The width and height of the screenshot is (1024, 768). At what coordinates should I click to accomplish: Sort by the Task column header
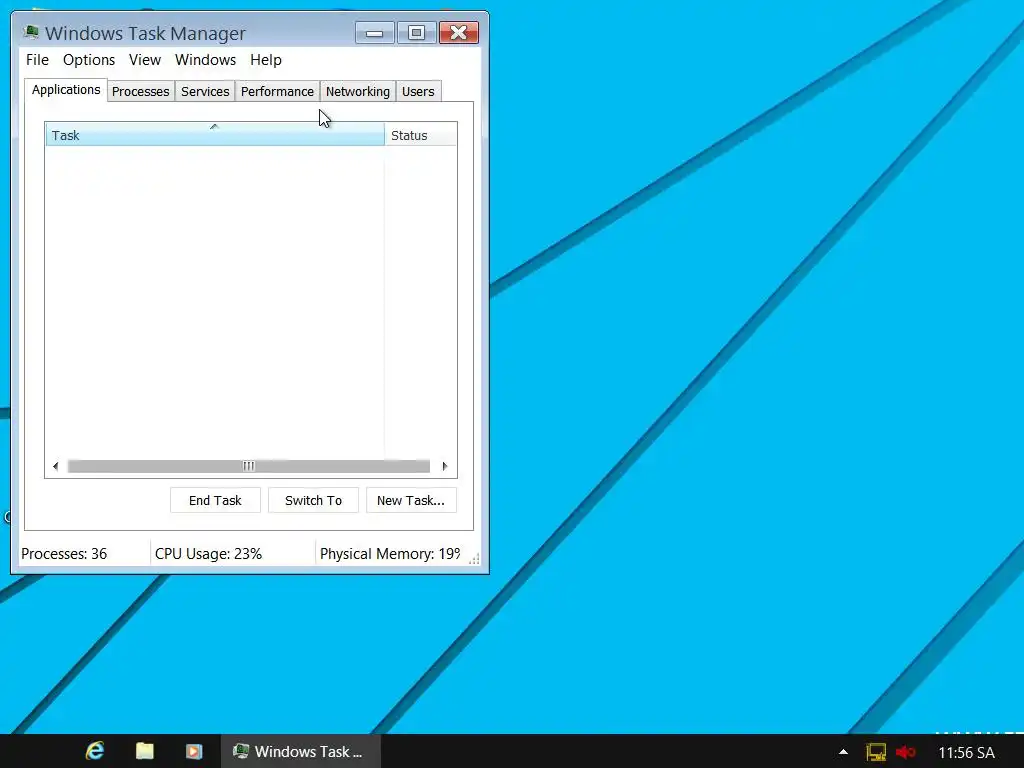click(215, 135)
